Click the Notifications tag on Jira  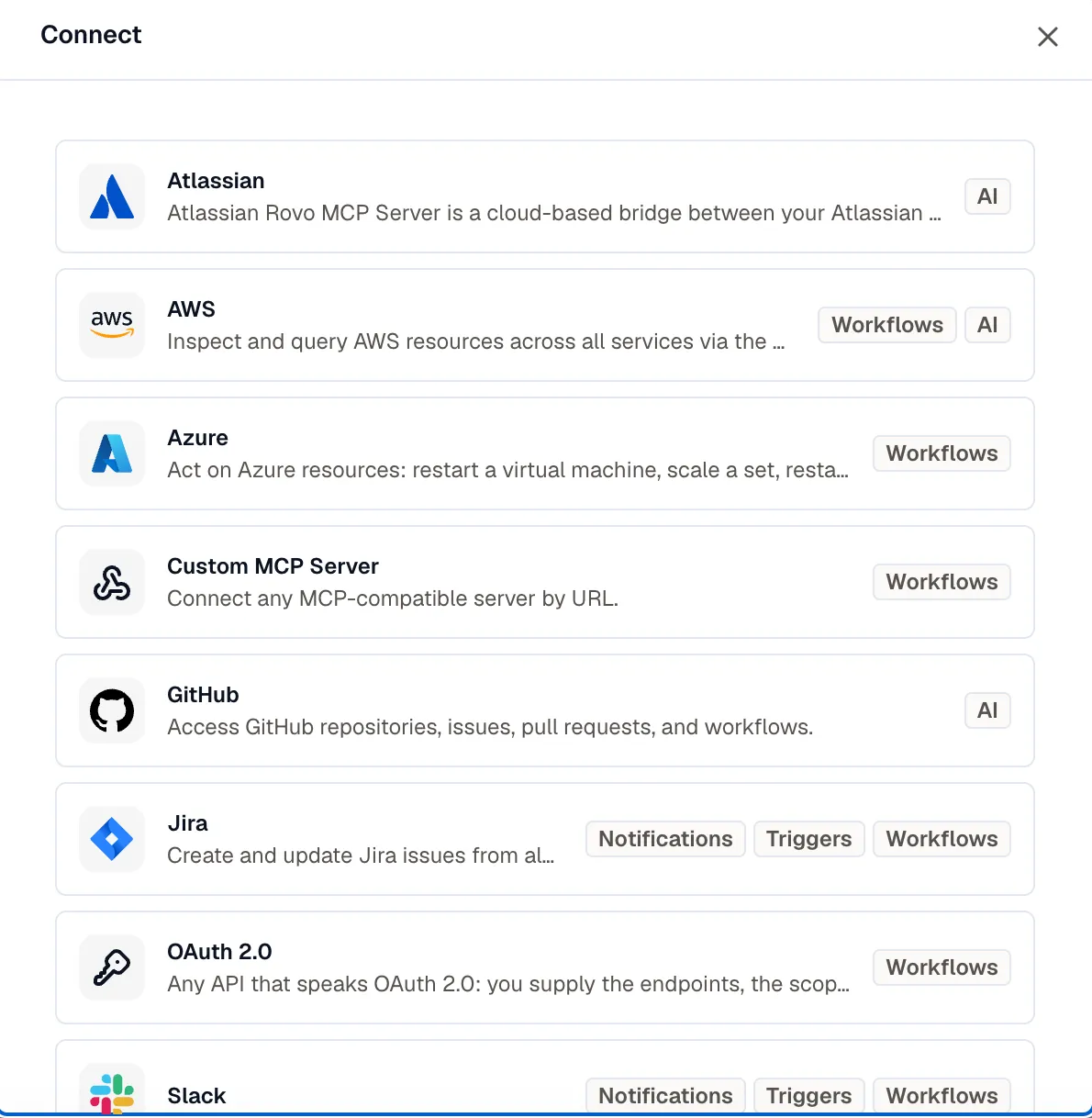pyautogui.click(x=665, y=839)
